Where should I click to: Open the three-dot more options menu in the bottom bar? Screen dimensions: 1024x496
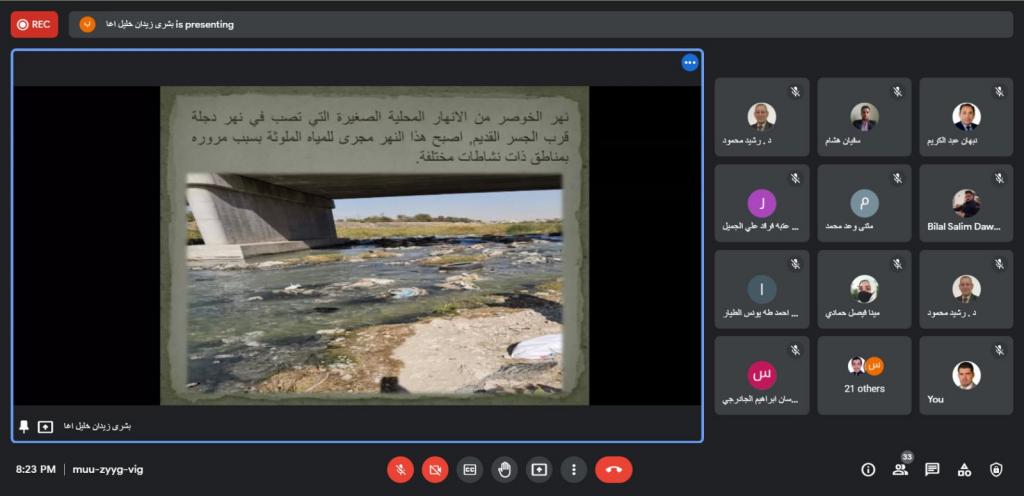573,469
